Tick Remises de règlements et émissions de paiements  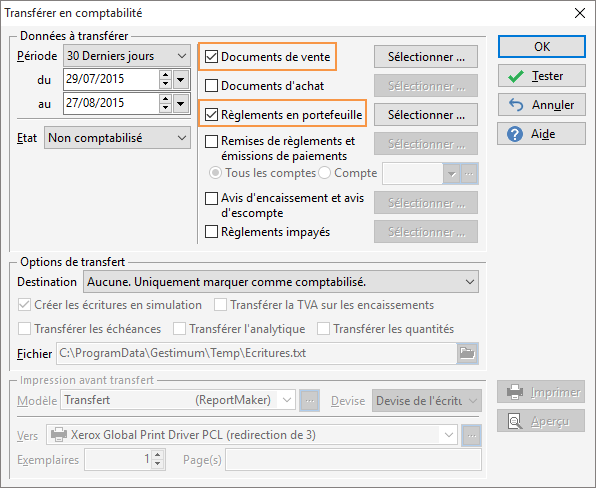211,141
